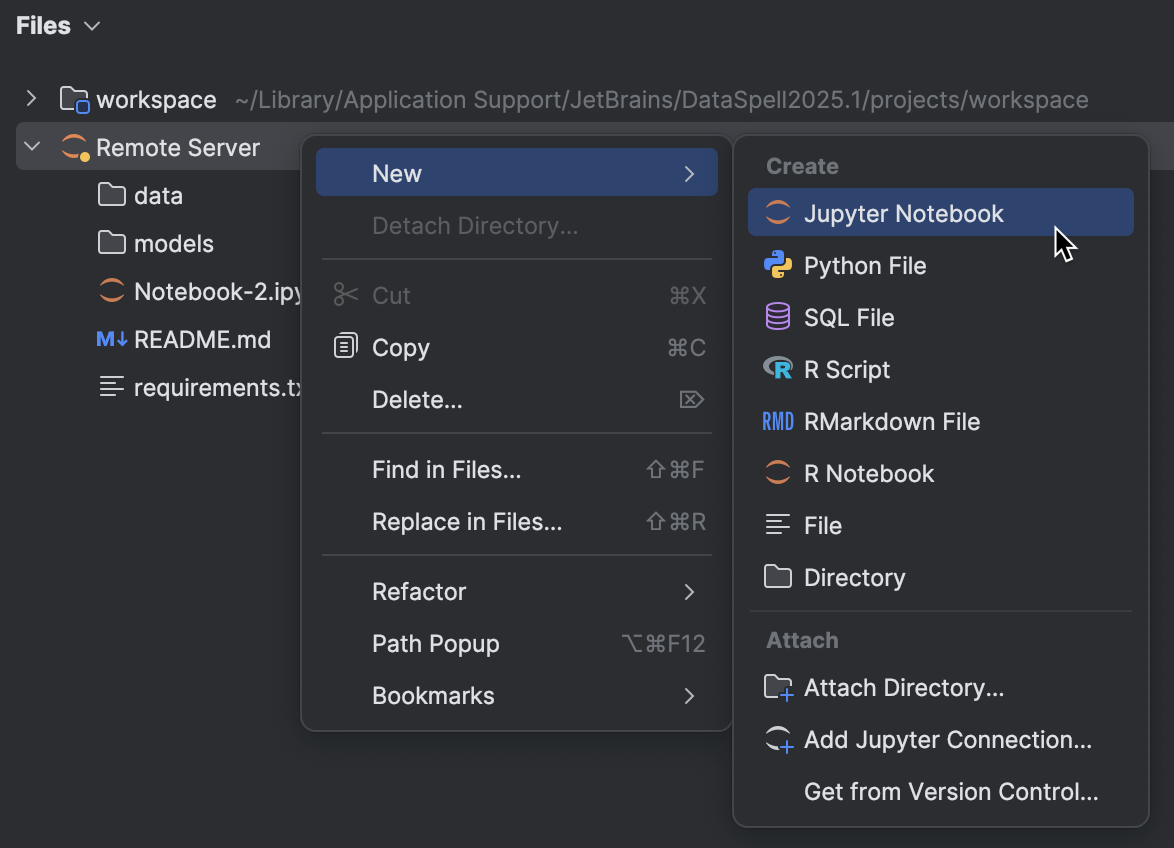Open the Bookmarks submenu
Image resolution: width=1174 pixels, height=848 pixels.
tap(433, 695)
